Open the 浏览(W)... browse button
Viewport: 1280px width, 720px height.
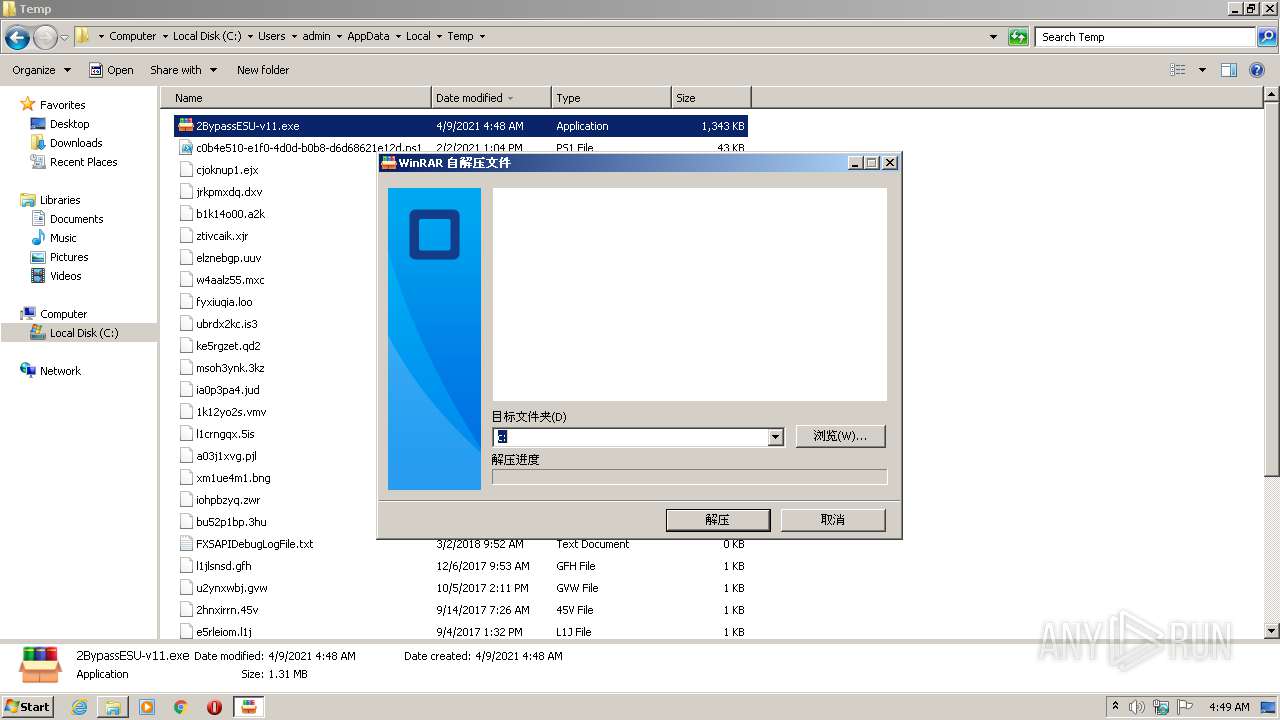click(840, 436)
